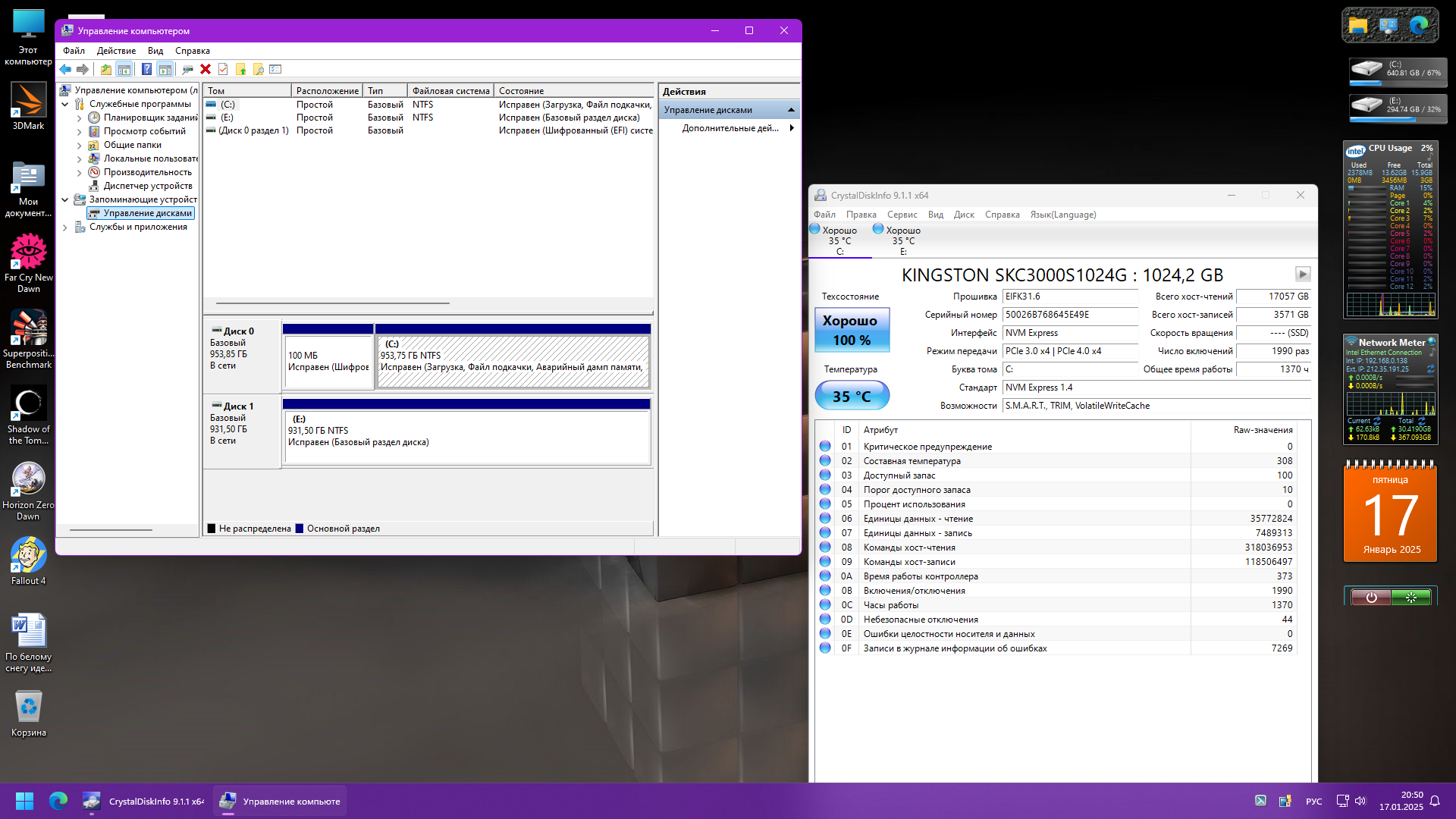Screen dimensions: 1456x819
Task: Click the blue Help question mark icon
Action: click(x=146, y=69)
